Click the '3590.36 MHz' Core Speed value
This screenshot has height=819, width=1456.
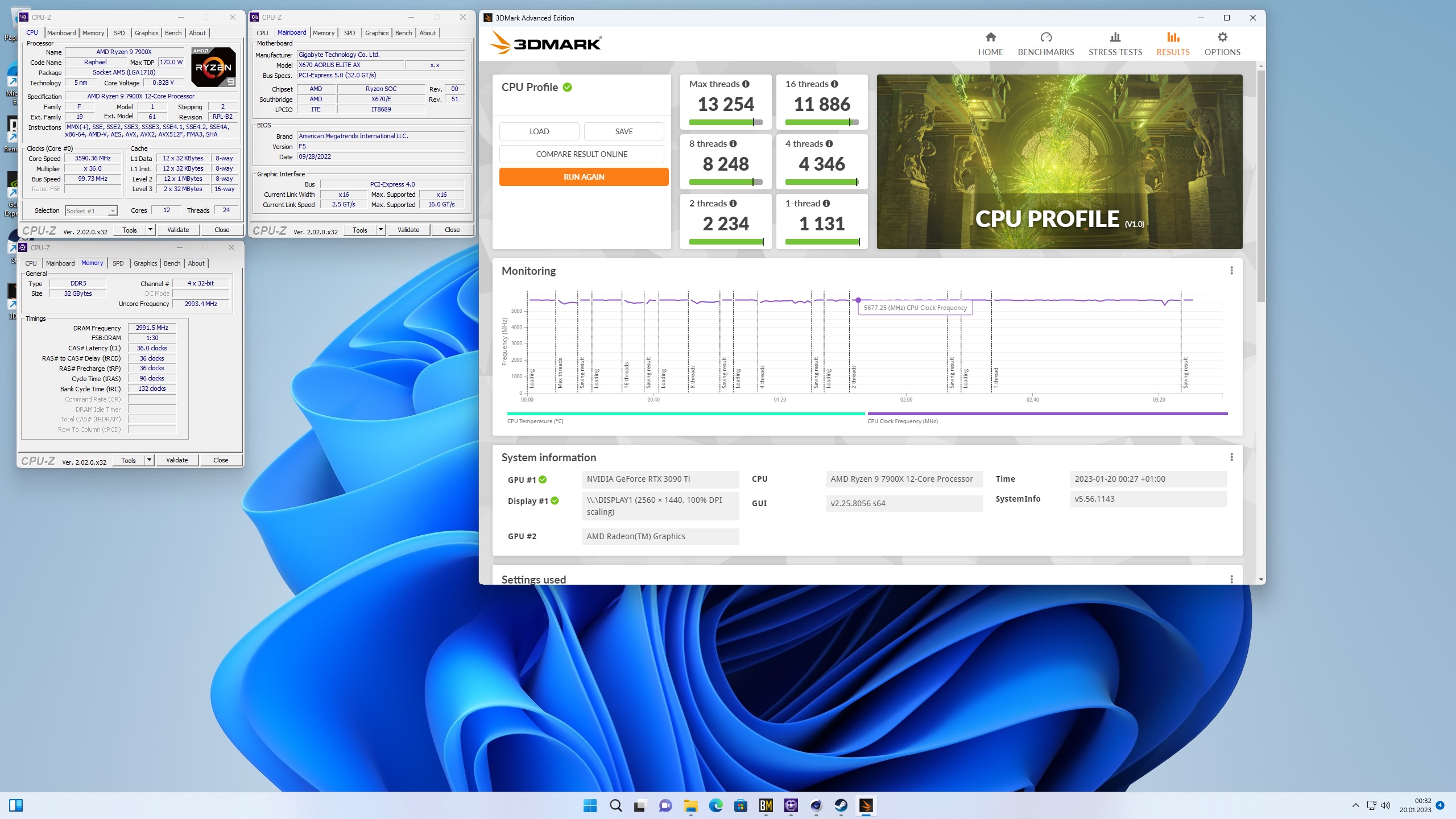pos(93,159)
